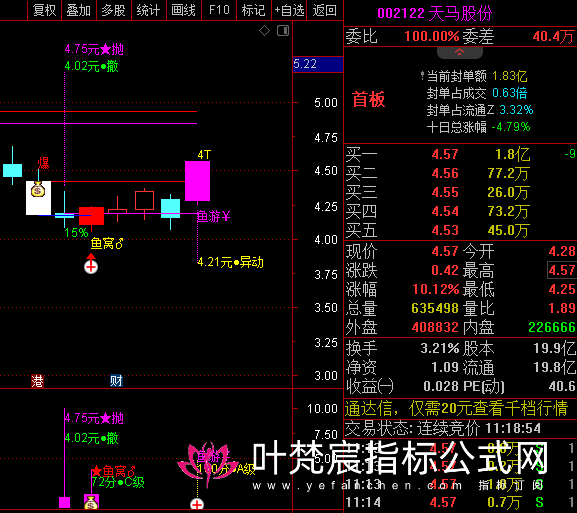Activate the 画线 drawing tool

(x=184, y=10)
